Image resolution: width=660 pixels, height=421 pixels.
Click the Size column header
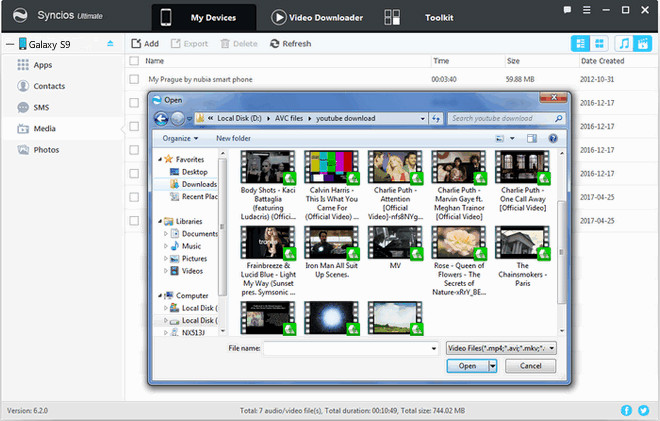pyautogui.click(x=513, y=61)
